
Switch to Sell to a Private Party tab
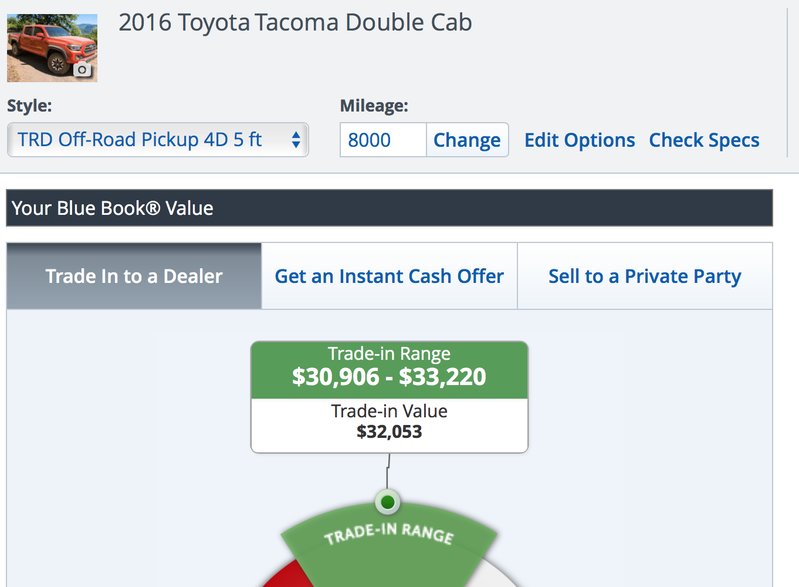point(645,276)
